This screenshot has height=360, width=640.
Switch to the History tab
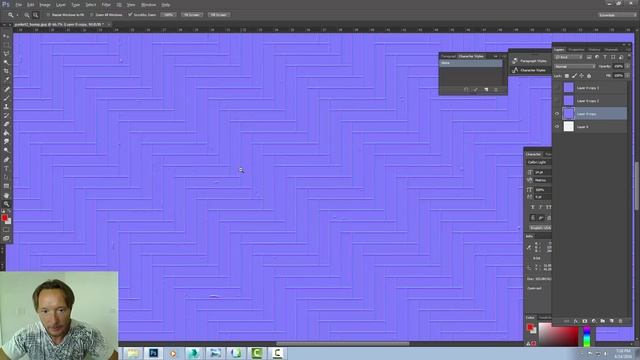coord(594,50)
